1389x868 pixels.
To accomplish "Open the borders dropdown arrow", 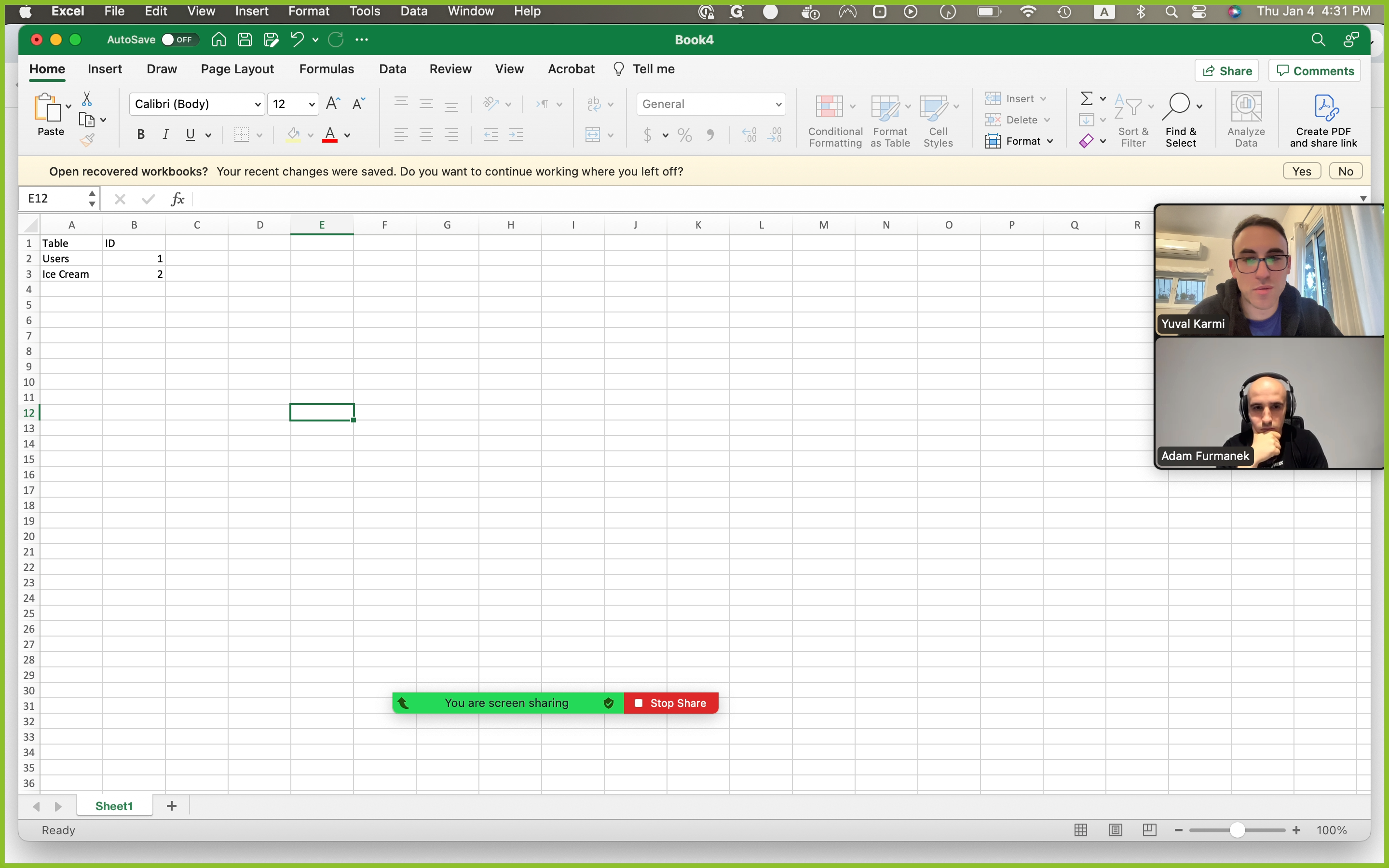I will tap(259, 136).
